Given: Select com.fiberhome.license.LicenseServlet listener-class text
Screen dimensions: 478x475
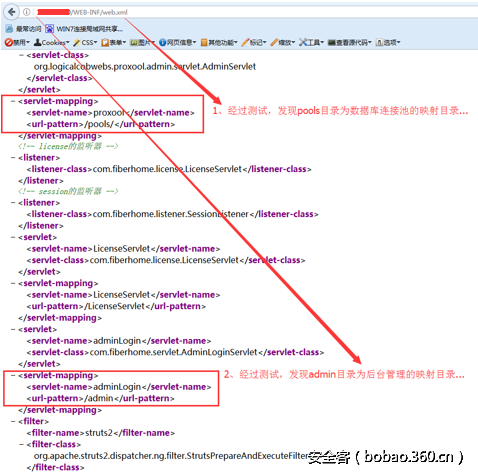Looking at the screenshot, I should (x=167, y=169).
